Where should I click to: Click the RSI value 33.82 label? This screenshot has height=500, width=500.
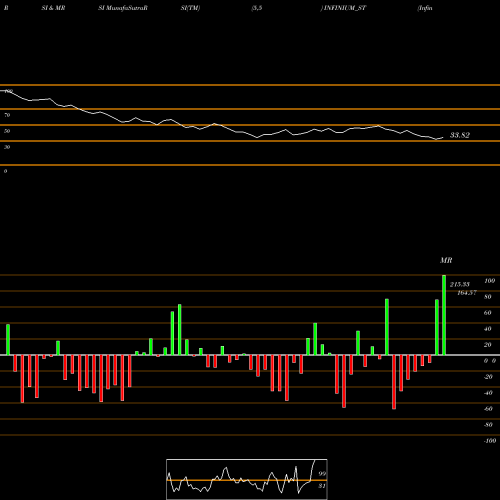pos(460,135)
